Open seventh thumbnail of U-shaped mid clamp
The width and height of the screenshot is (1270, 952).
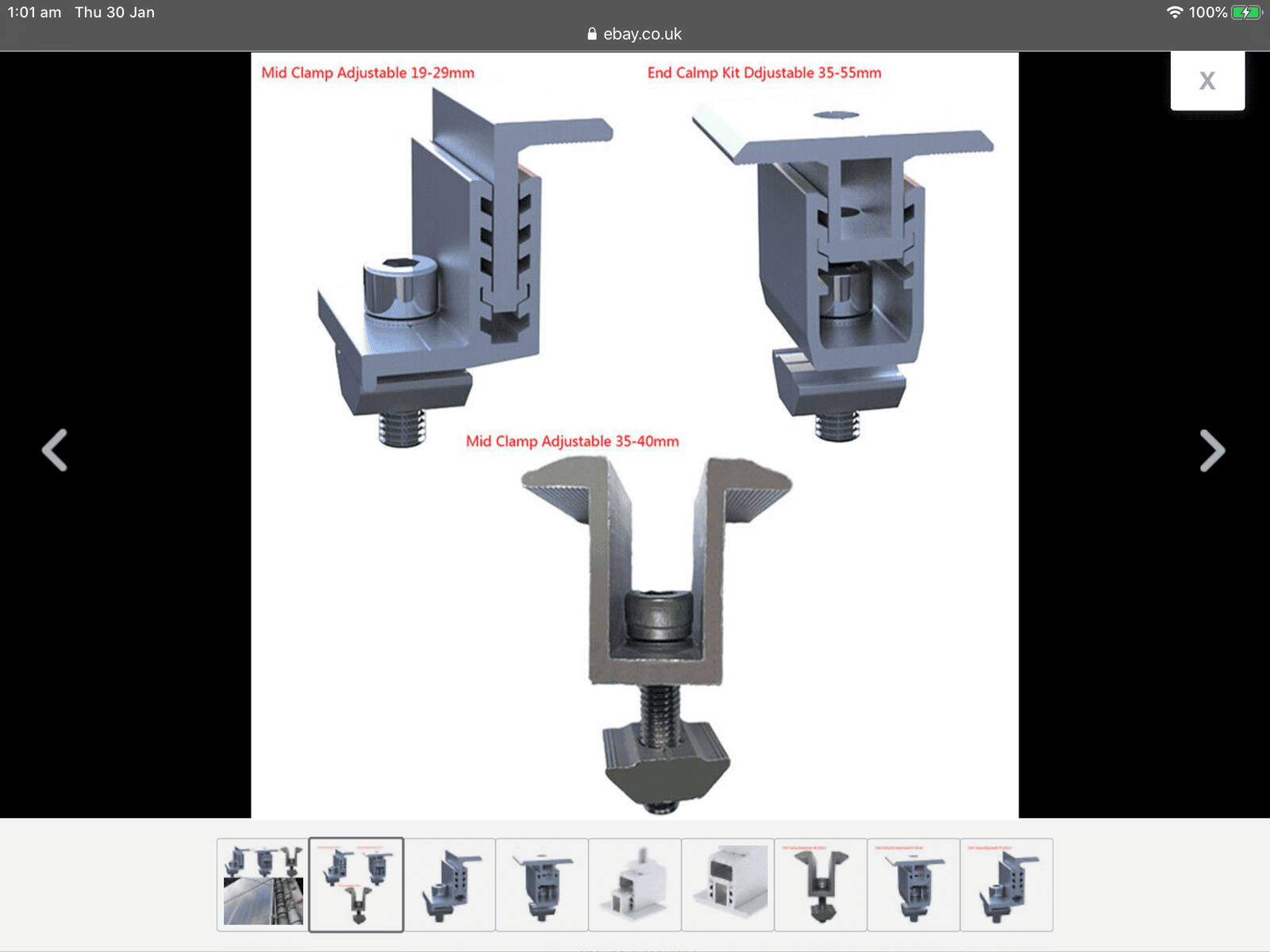click(821, 885)
